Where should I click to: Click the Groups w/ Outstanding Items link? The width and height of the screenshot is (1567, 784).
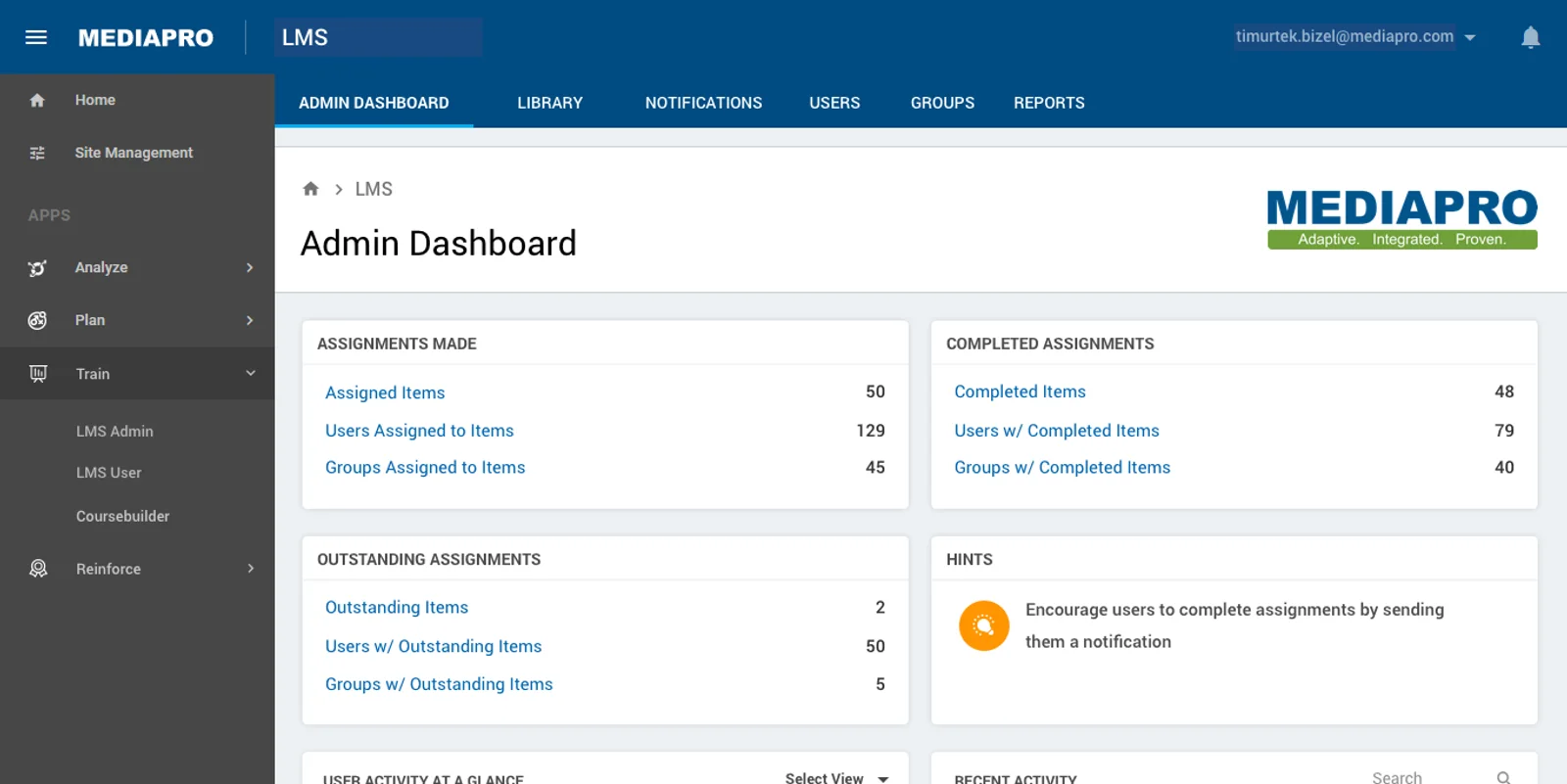click(x=439, y=684)
